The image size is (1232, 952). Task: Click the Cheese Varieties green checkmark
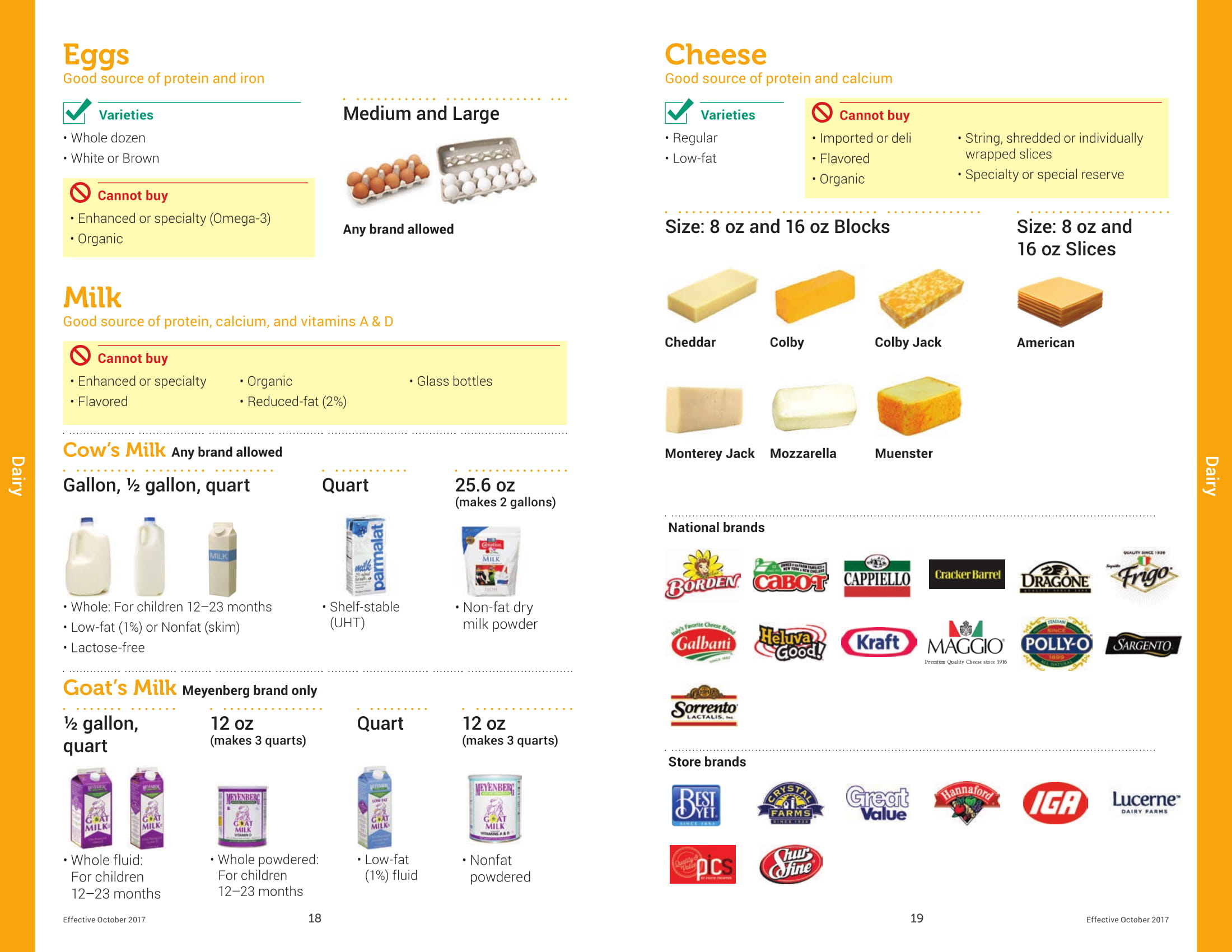tap(679, 111)
